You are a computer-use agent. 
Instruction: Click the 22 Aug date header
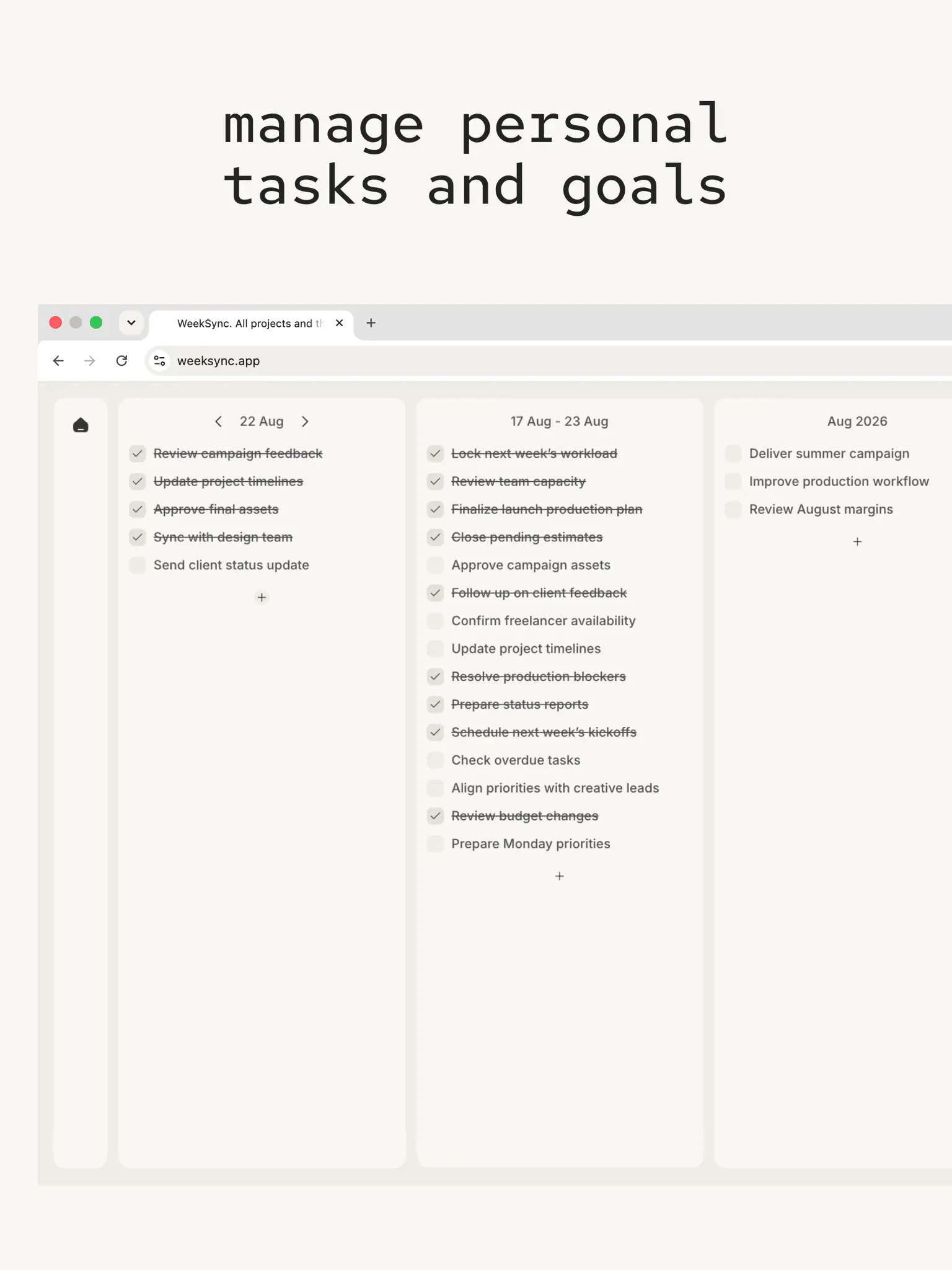pyautogui.click(x=262, y=422)
